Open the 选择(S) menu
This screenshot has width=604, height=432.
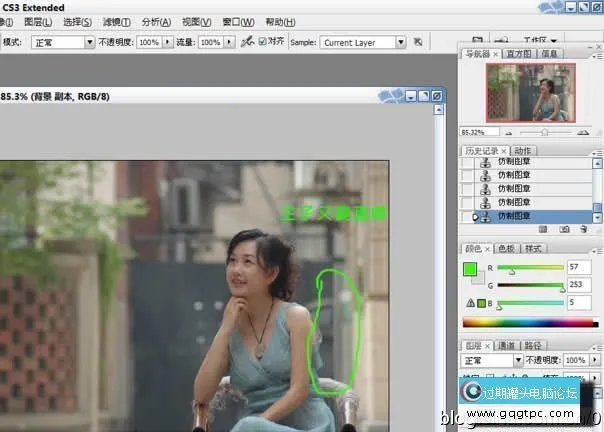(x=77, y=22)
